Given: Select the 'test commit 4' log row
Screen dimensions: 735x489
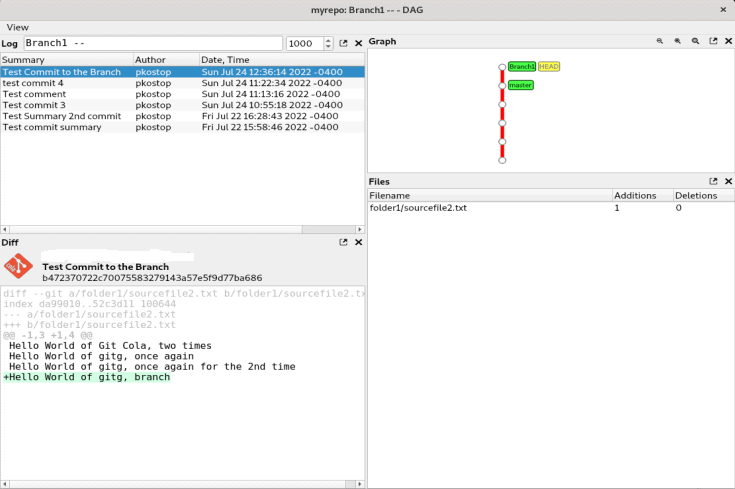Looking at the screenshot, I should (182, 83).
